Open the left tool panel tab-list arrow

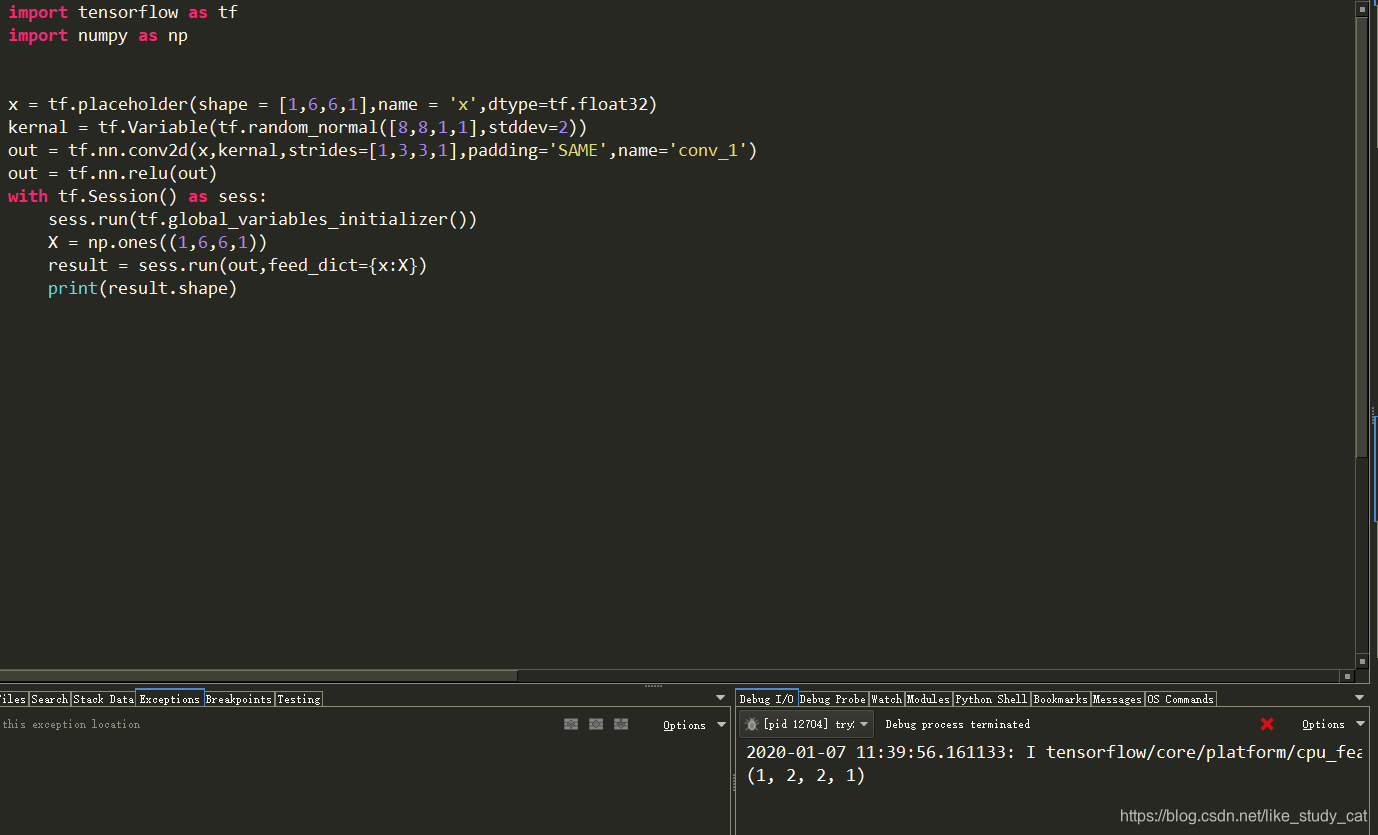point(721,698)
